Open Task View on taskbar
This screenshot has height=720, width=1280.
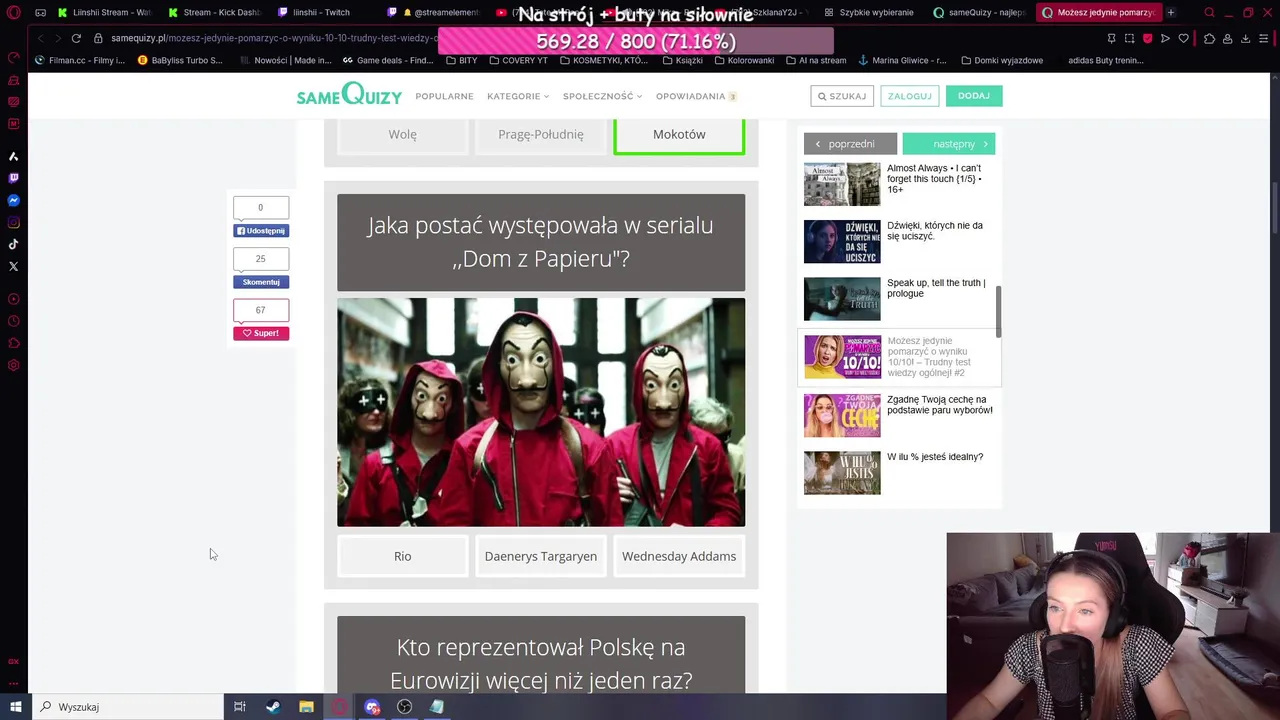tap(240, 707)
